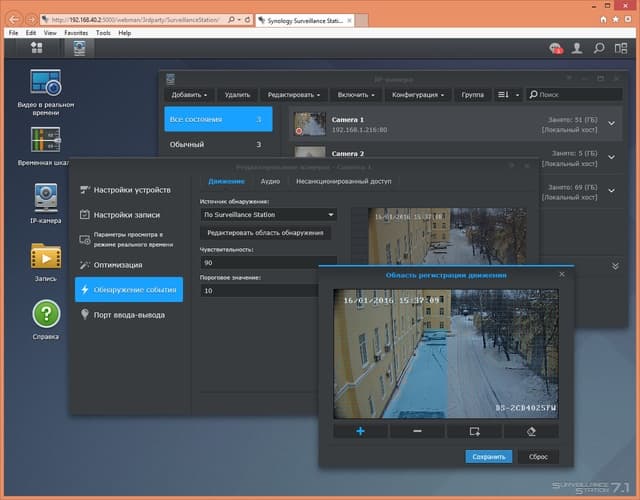Switch to the Аудио tab
Screen dimensions: 640x500
coord(270,182)
